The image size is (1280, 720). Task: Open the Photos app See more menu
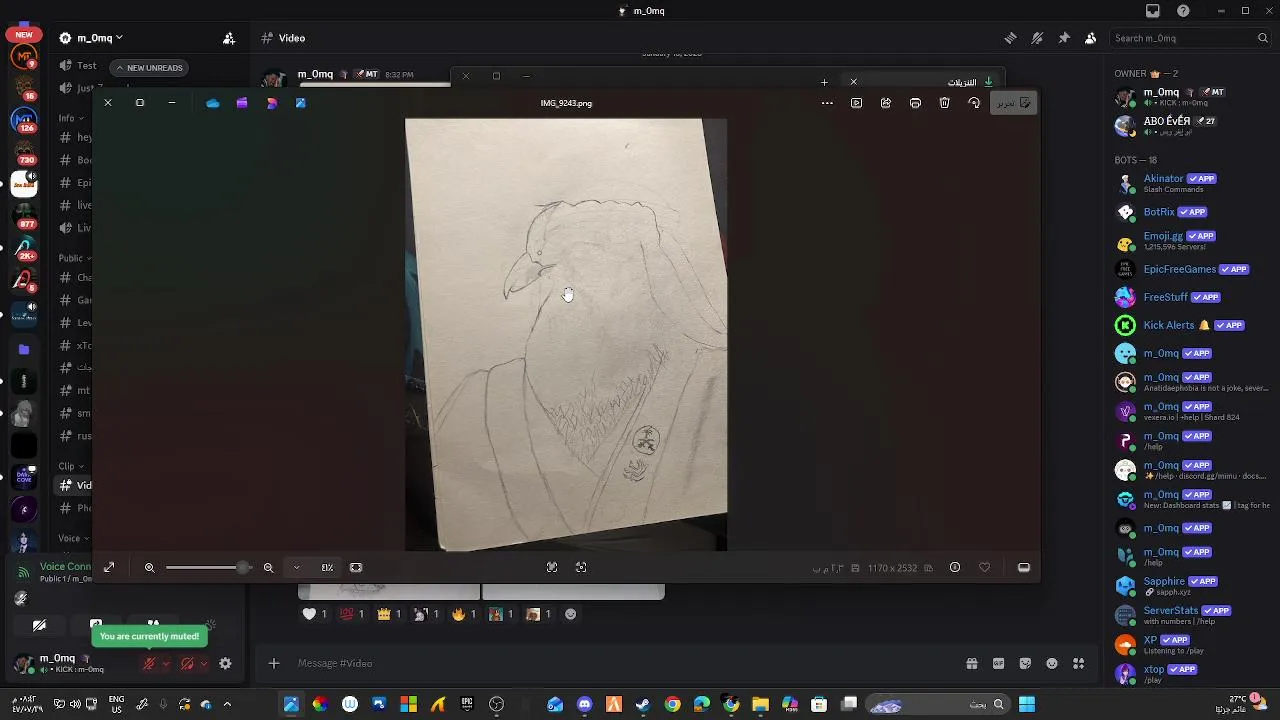coord(827,103)
